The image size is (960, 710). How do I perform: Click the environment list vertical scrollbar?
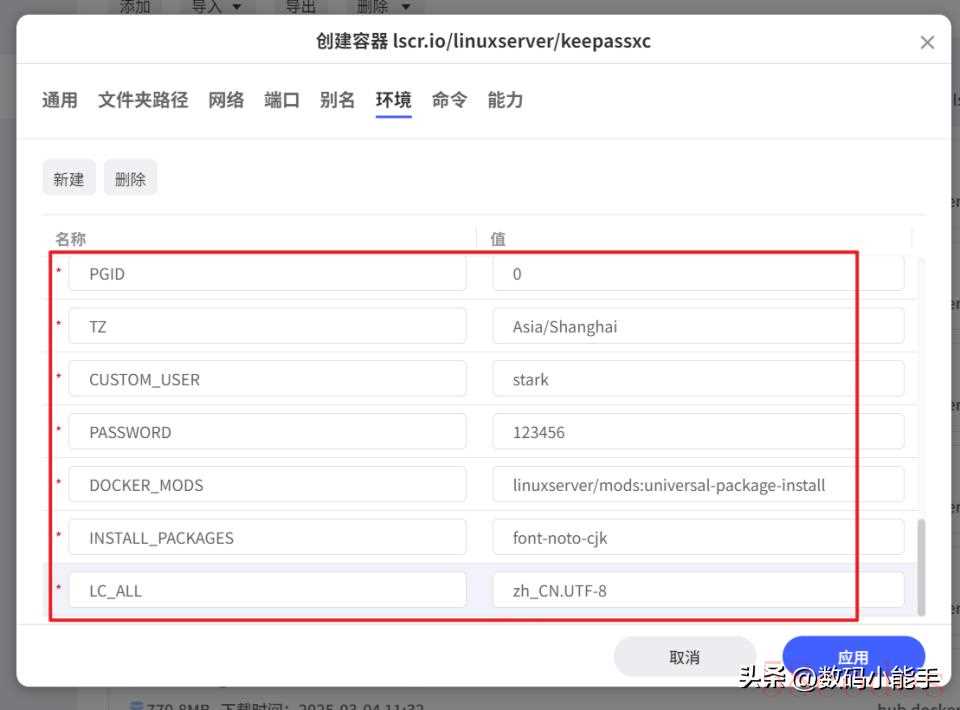pyautogui.click(x=921, y=565)
